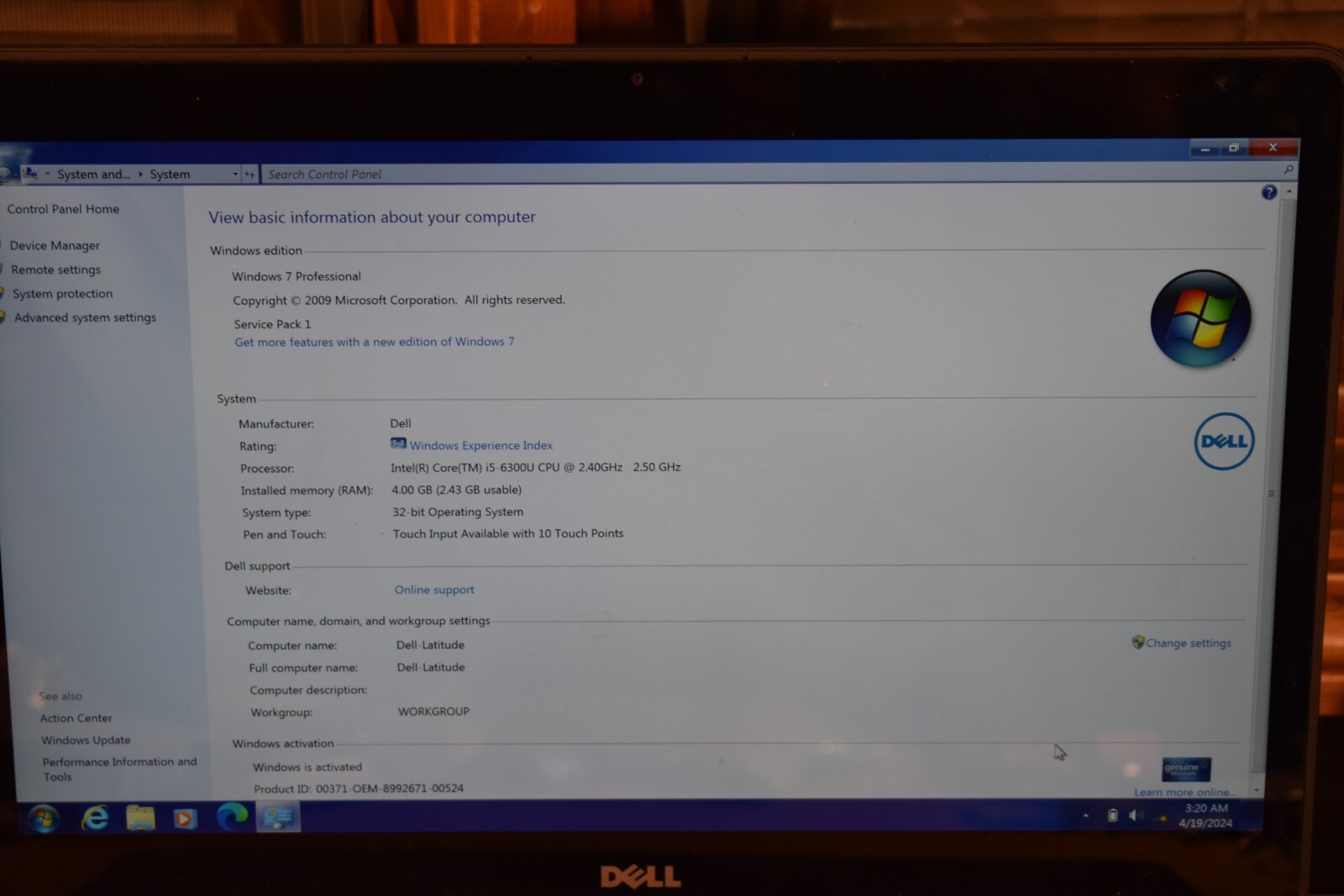Click Learn more online link
The image size is (1344, 896).
pyautogui.click(x=1184, y=792)
